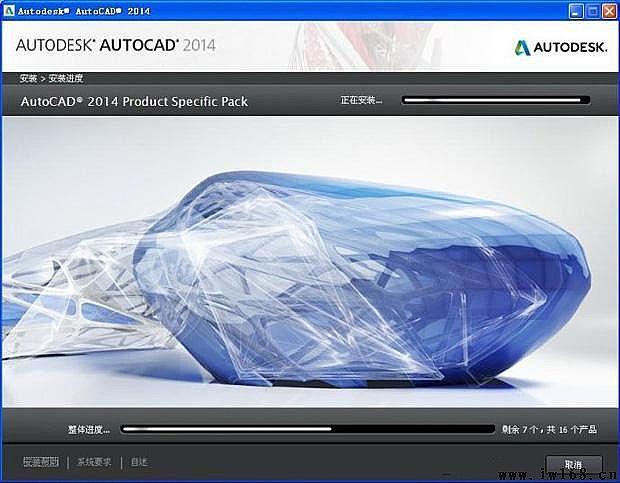Open the 自述 readme link
Image resolution: width=620 pixels, height=483 pixels.
(138, 462)
